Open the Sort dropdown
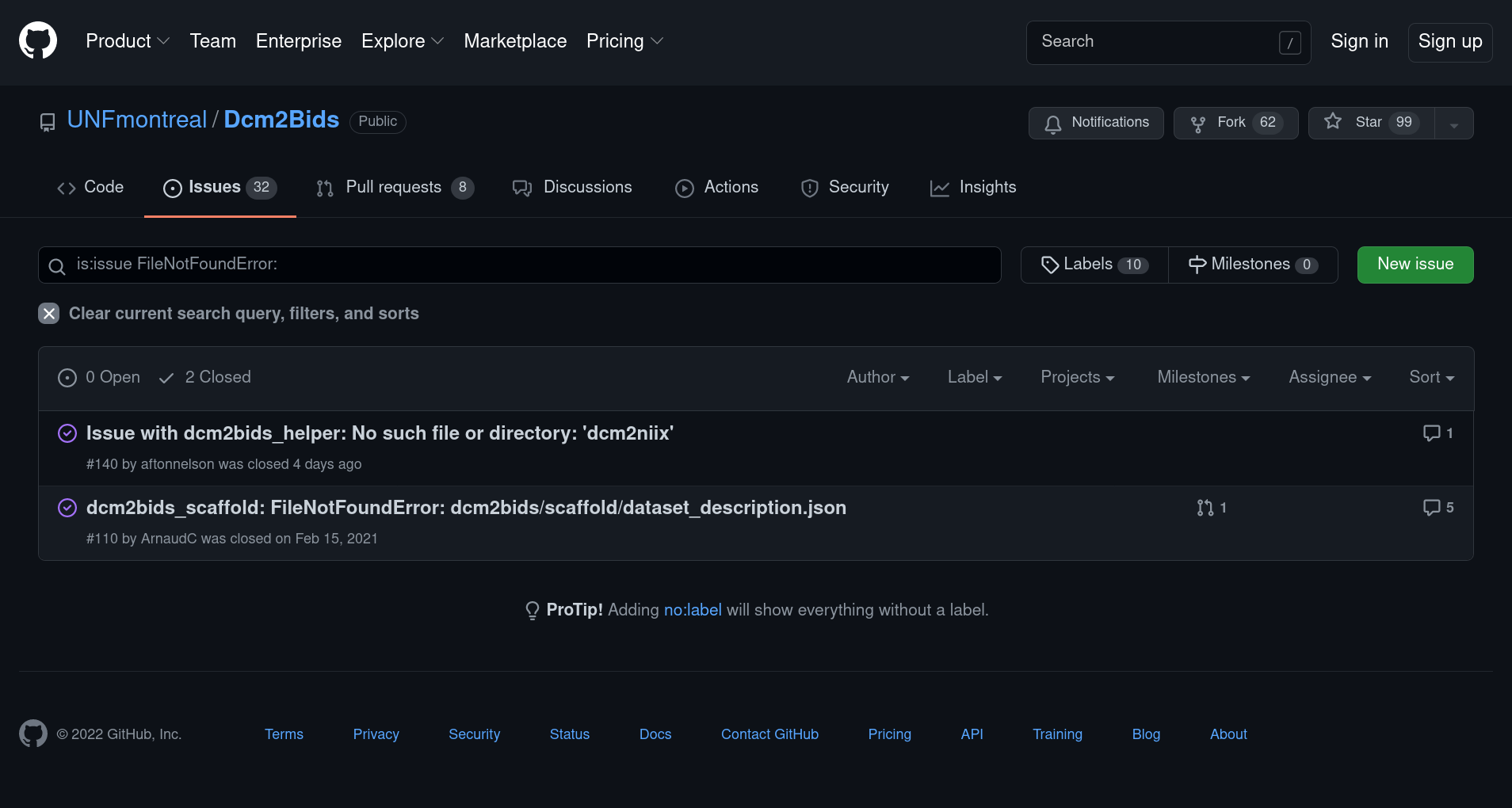This screenshot has height=808, width=1512. coord(1431,378)
